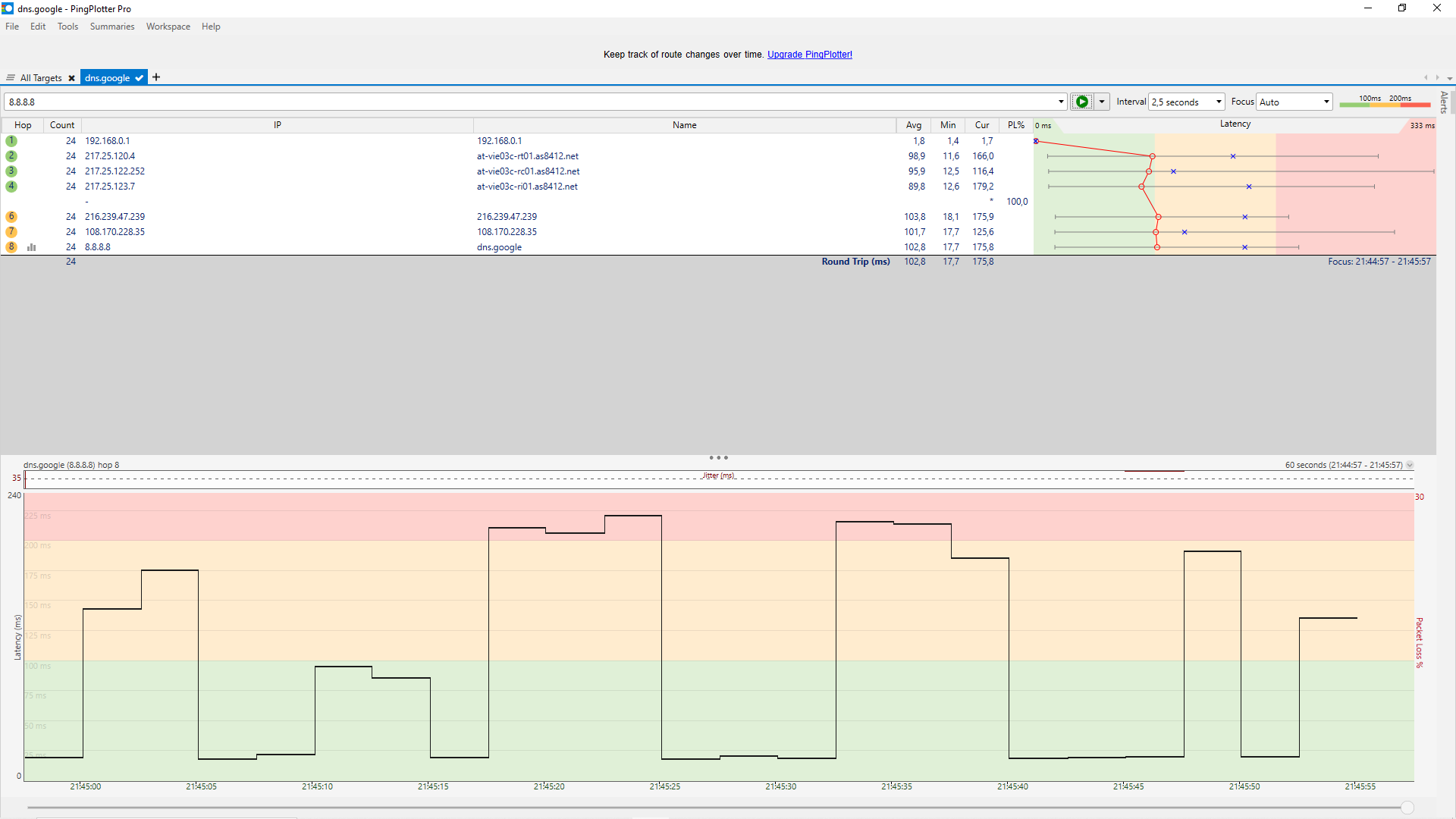Click the checkmark on the dns.google tab

[x=140, y=78]
